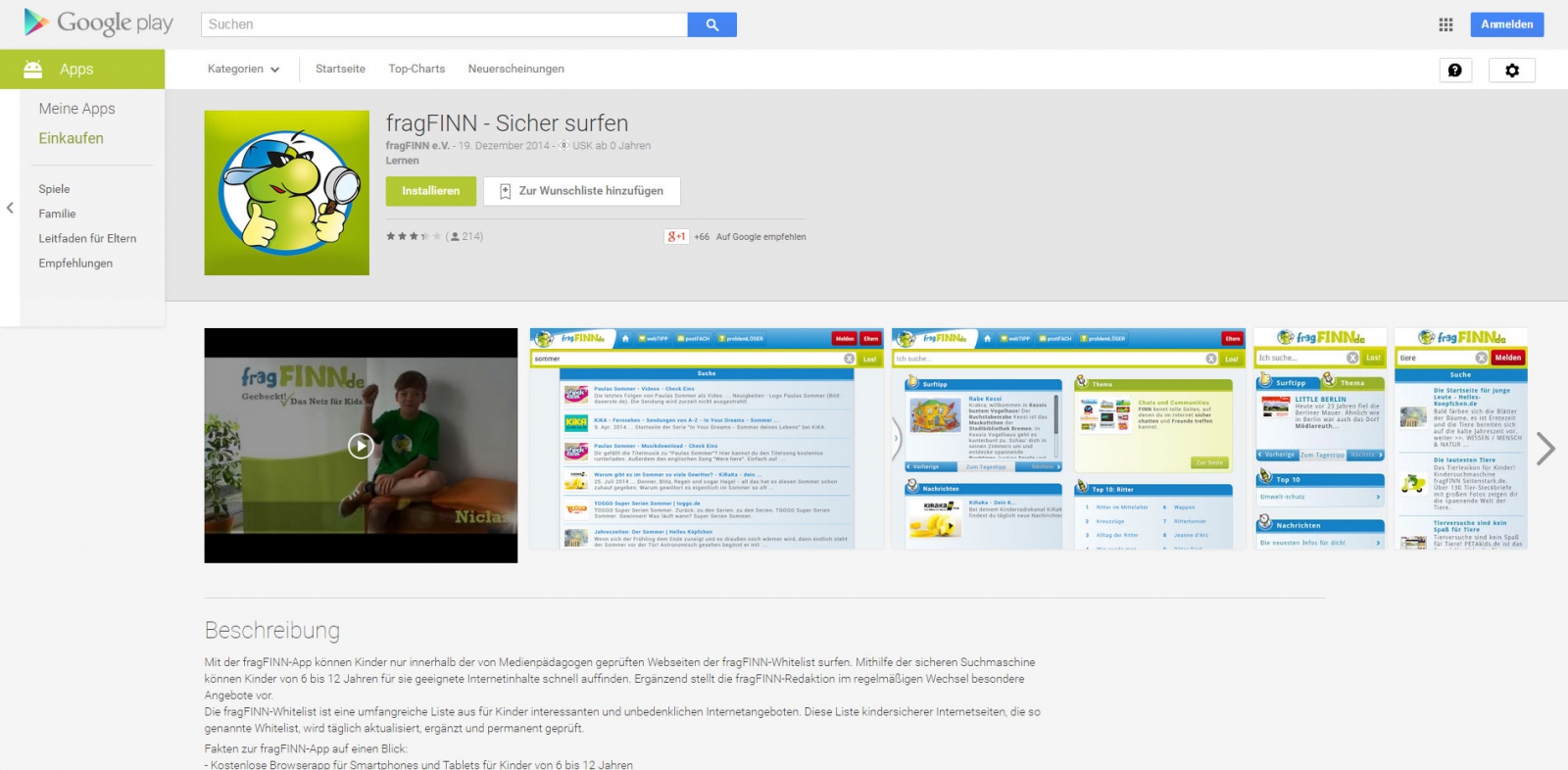
Task: Open the sommer search results screenshot
Action: click(x=707, y=439)
